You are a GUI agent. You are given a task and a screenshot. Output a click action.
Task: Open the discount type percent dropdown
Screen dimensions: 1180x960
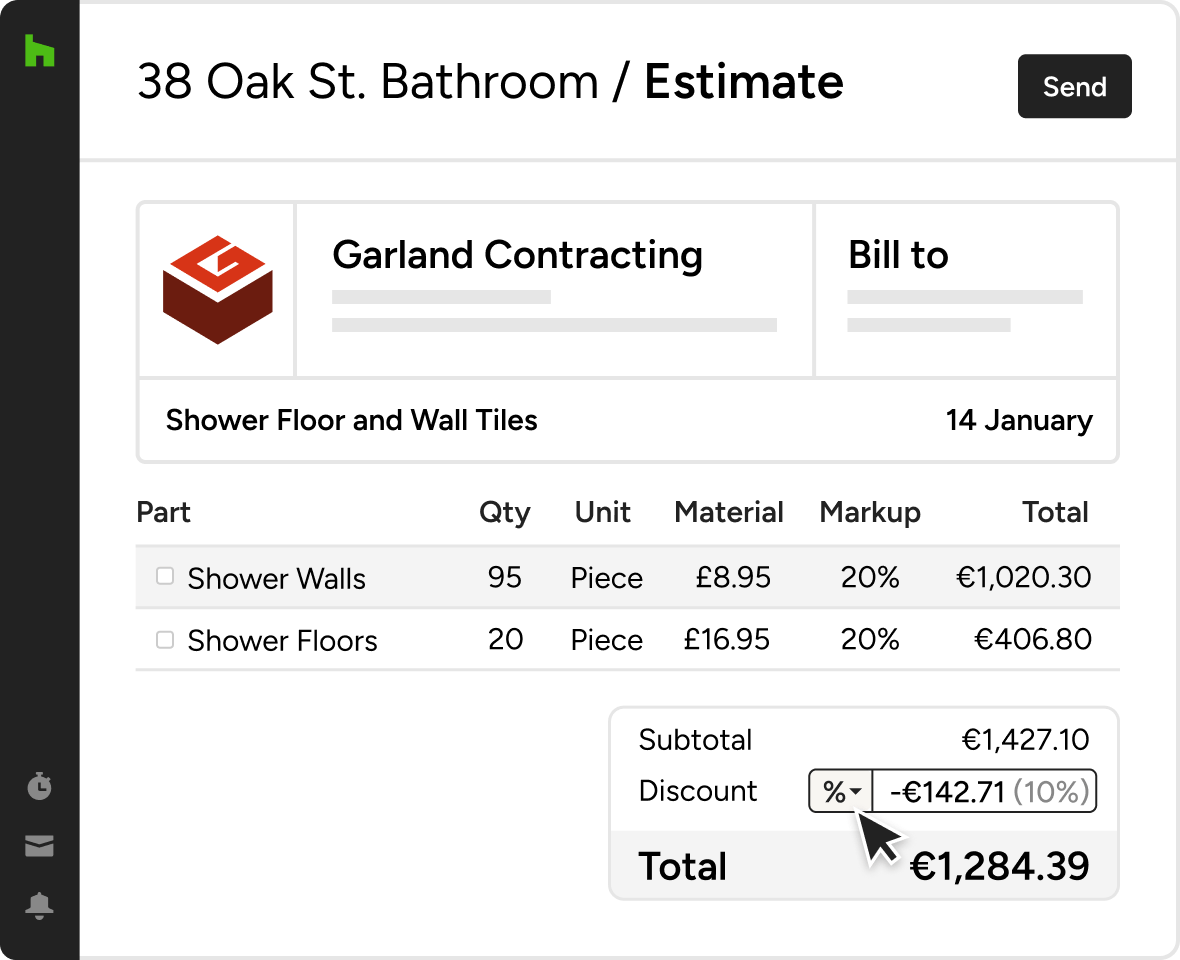841,792
